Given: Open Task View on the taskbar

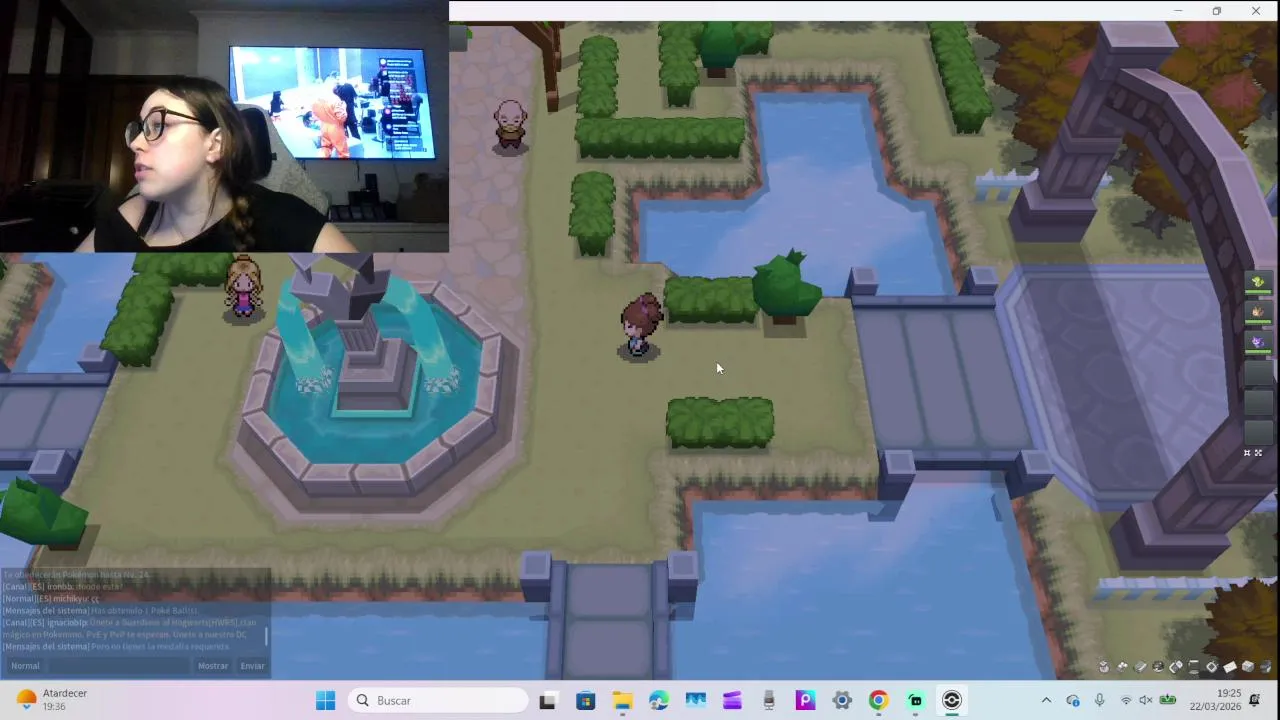Looking at the screenshot, I should click(x=547, y=700).
